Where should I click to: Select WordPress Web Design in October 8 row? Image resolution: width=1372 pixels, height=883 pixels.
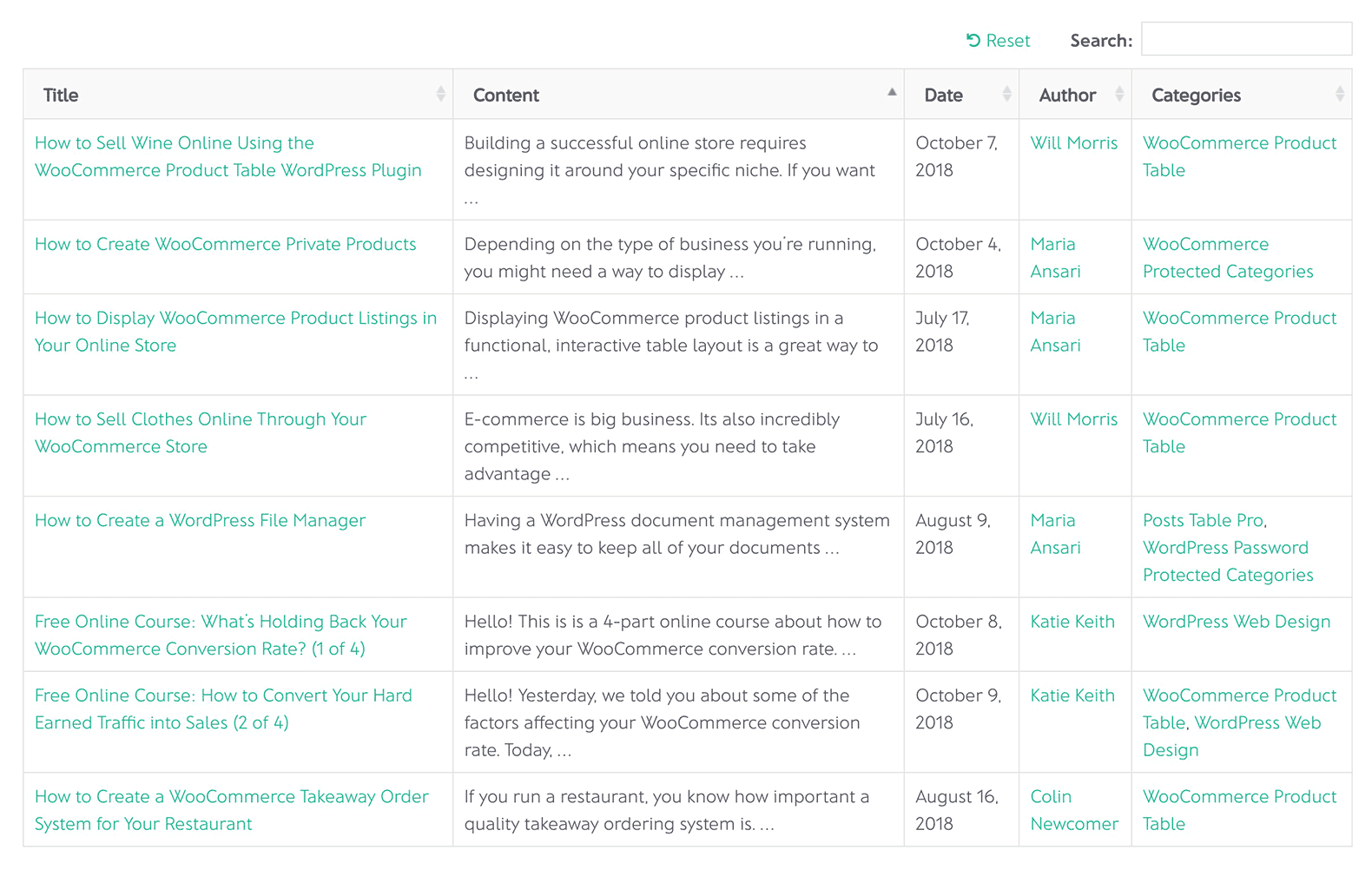(x=1237, y=621)
